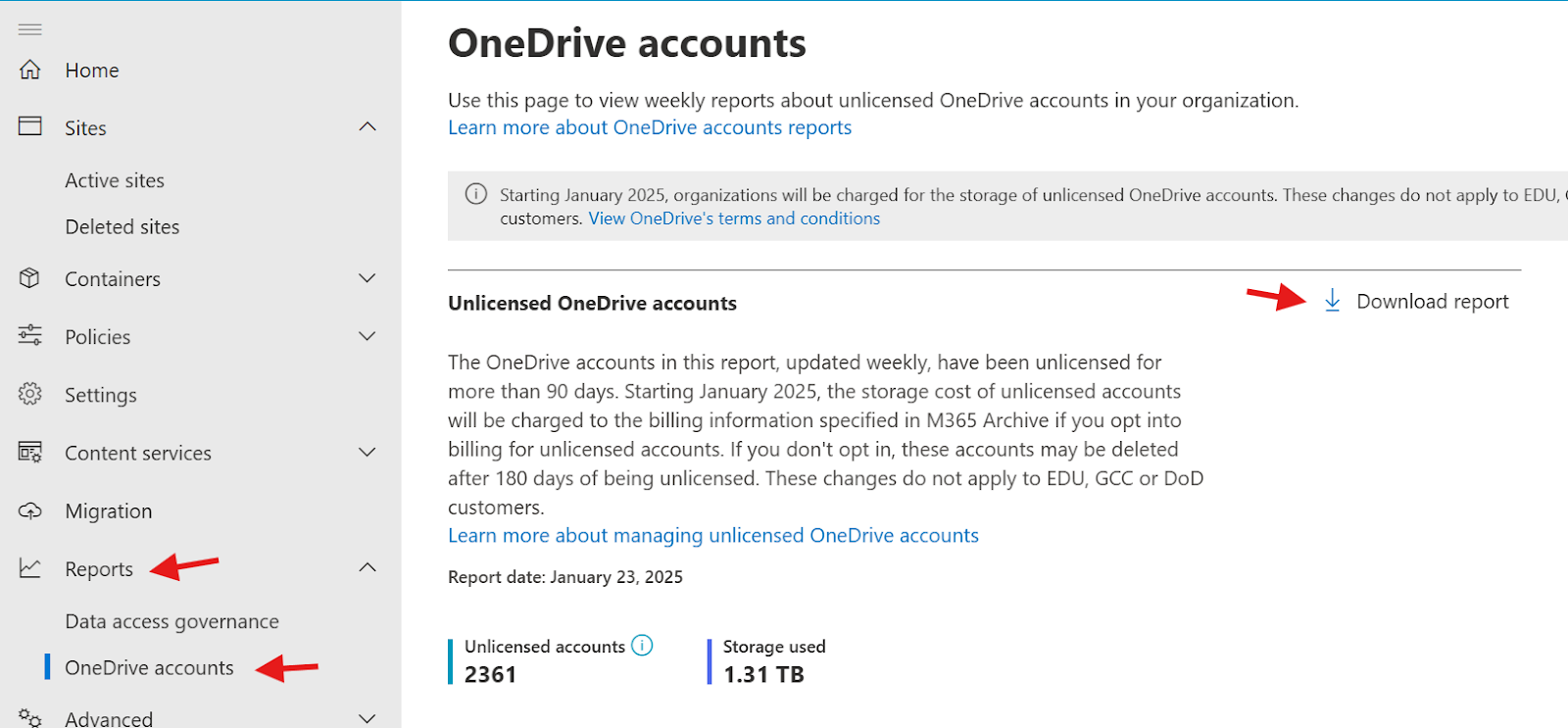Screen dimensions: 1568x728
Task: Click the Migration cloud icon
Action: (x=30, y=510)
